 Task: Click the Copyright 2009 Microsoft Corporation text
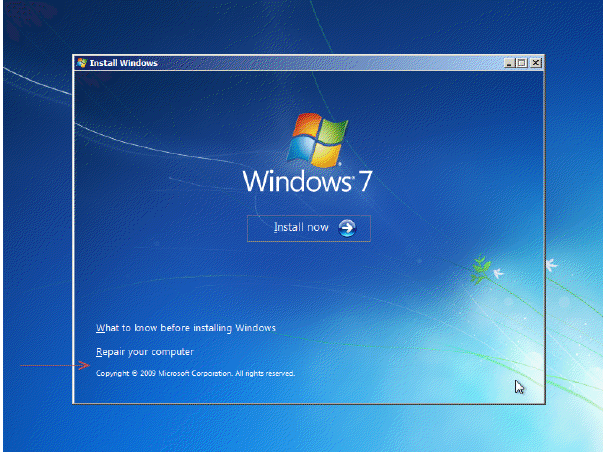[x=195, y=374]
